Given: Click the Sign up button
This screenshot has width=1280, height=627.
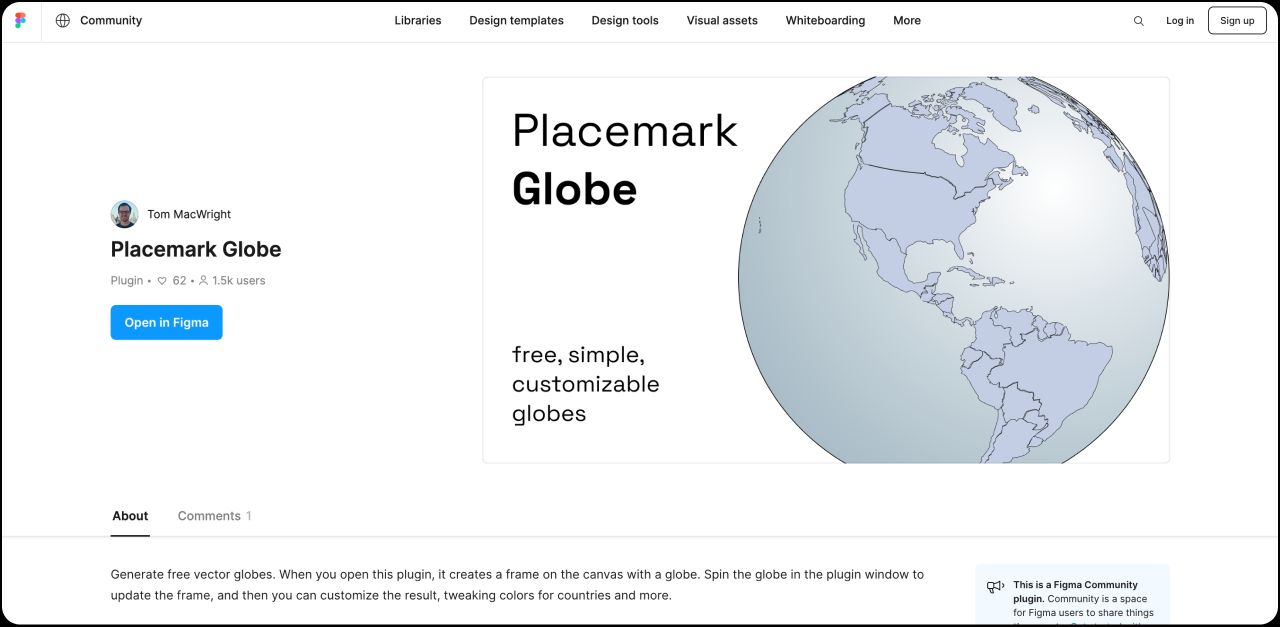Looking at the screenshot, I should [x=1236, y=20].
